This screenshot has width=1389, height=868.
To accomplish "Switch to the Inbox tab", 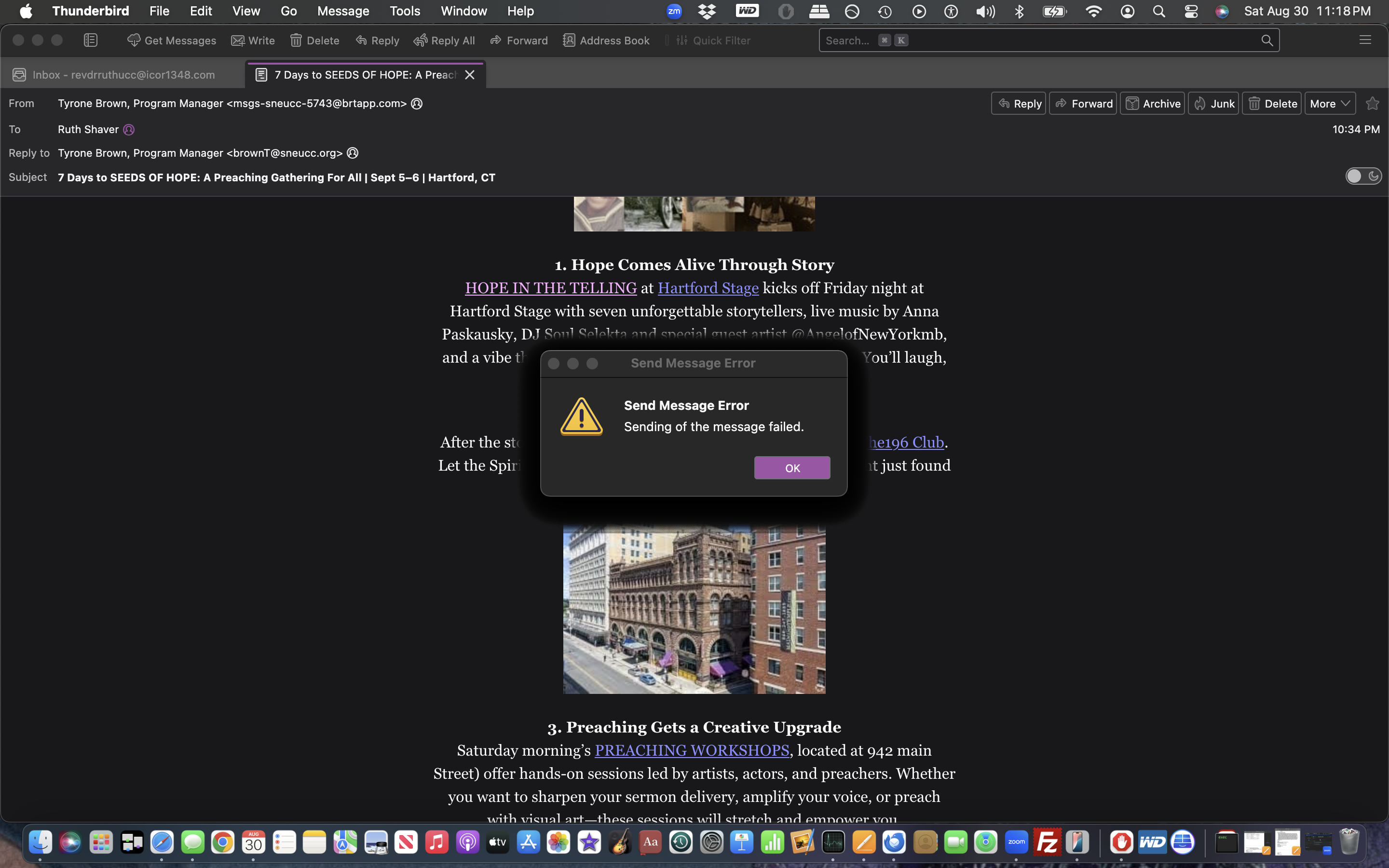I will click(123, 75).
